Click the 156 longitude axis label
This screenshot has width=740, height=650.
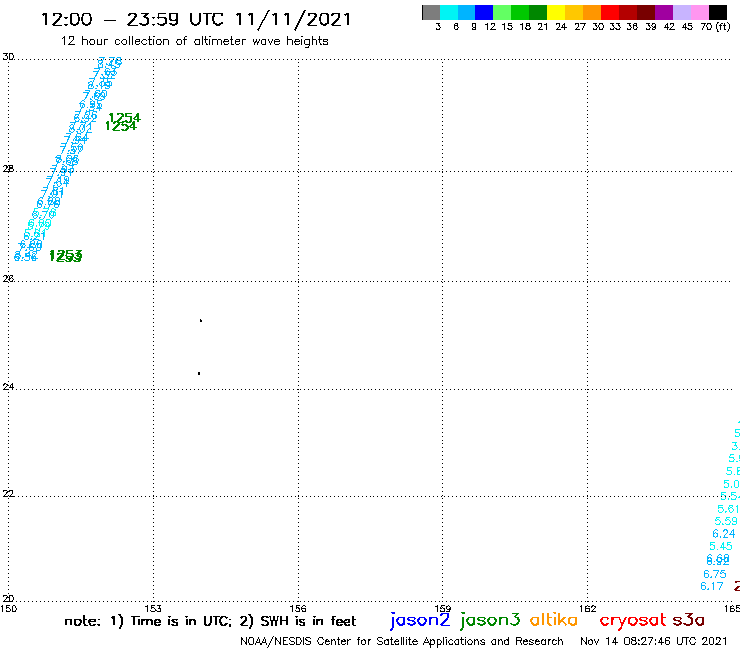tap(298, 608)
